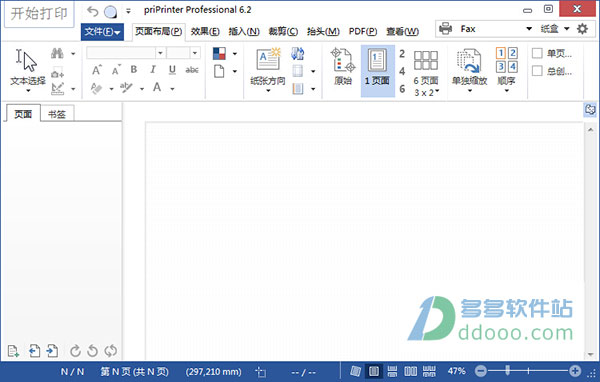Select the 1 页面 layout

377,70
